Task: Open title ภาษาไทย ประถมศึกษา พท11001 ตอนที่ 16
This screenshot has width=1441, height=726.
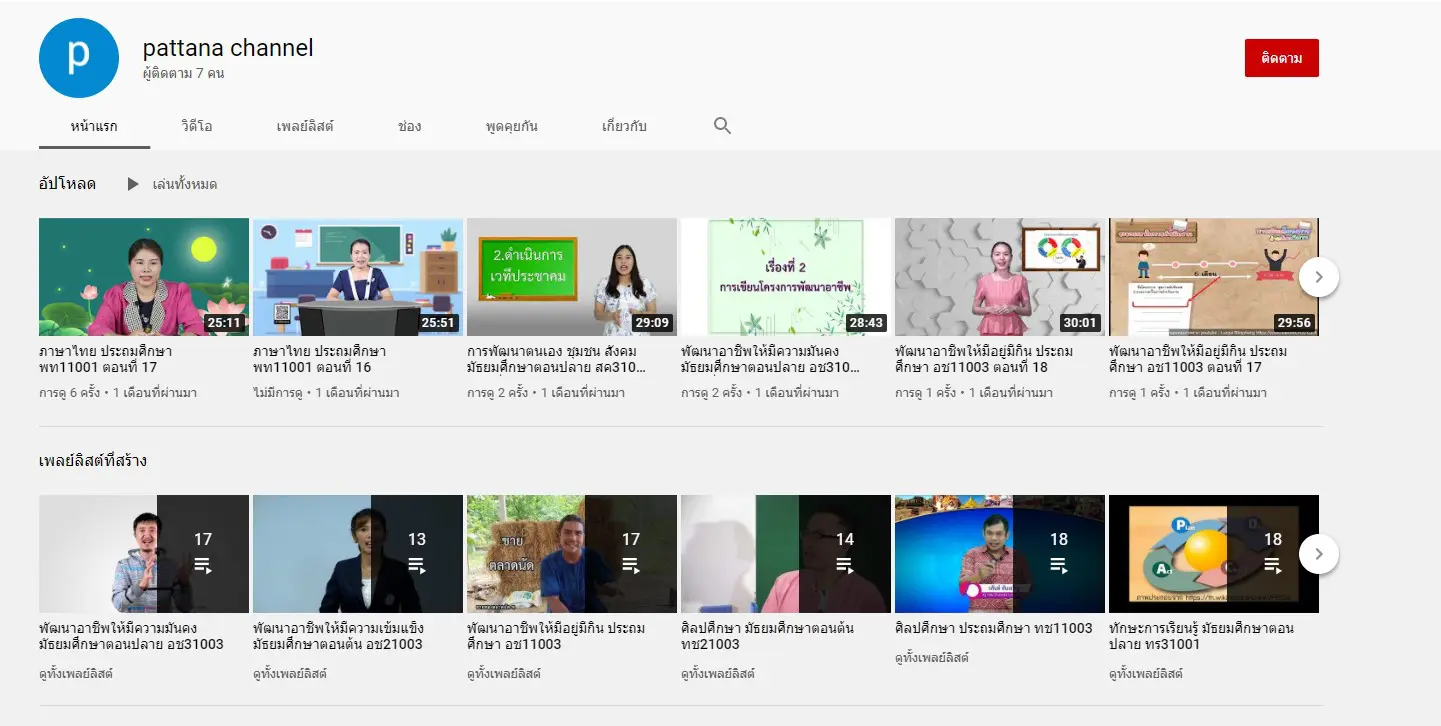Action: [320, 360]
